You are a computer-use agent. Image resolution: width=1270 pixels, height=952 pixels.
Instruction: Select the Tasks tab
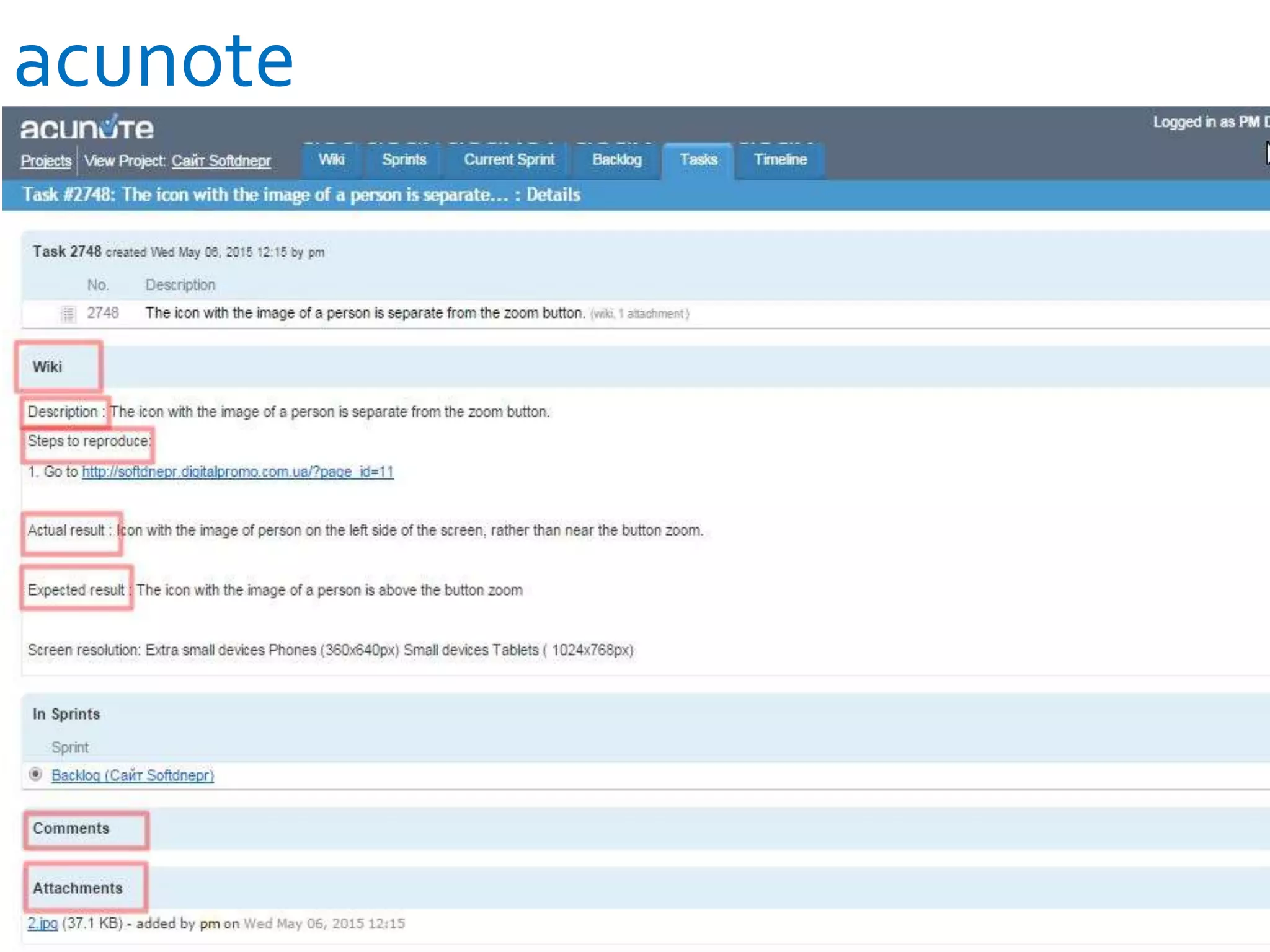(698, 160)
